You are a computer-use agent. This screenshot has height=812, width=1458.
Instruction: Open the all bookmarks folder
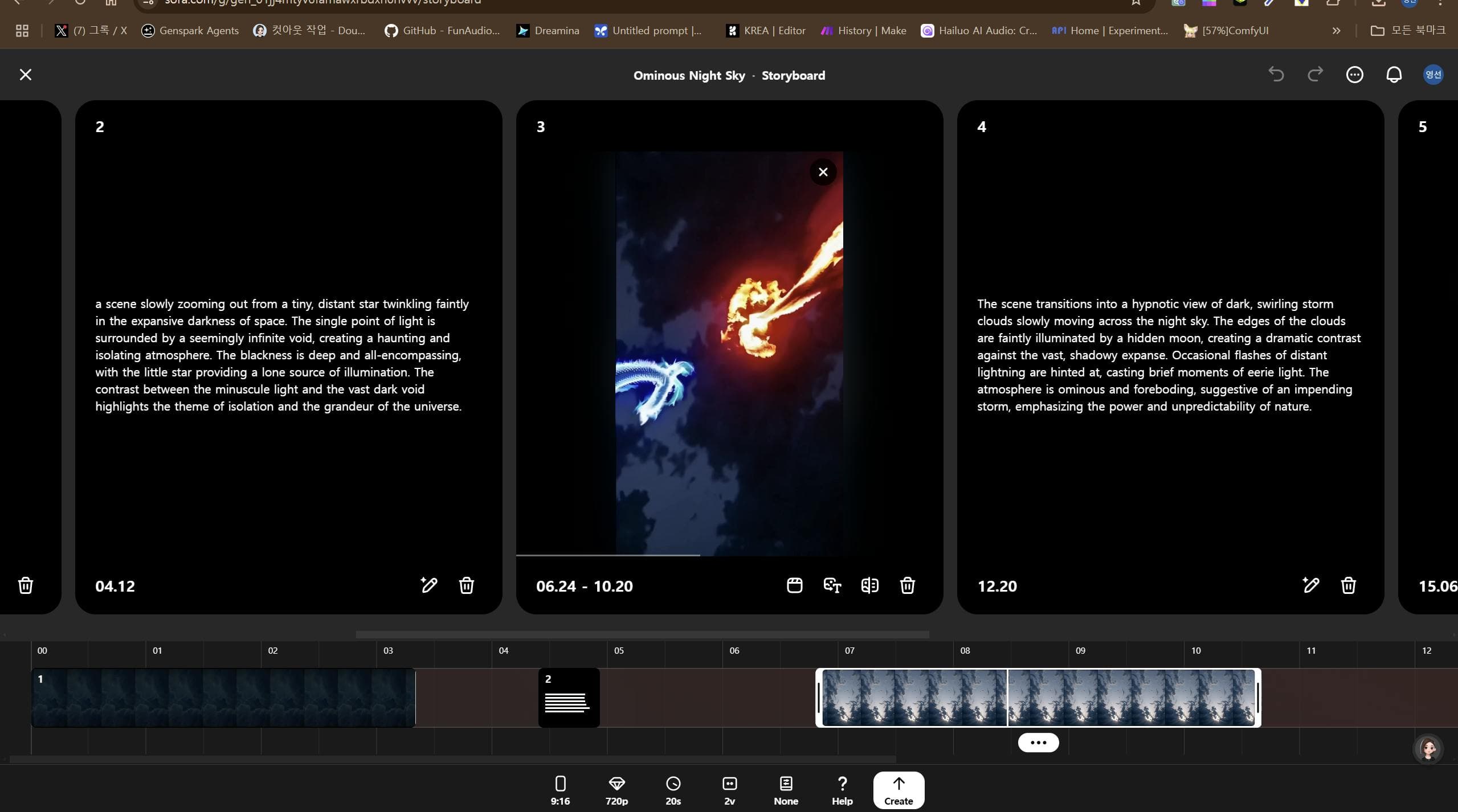click(1408, 31)
